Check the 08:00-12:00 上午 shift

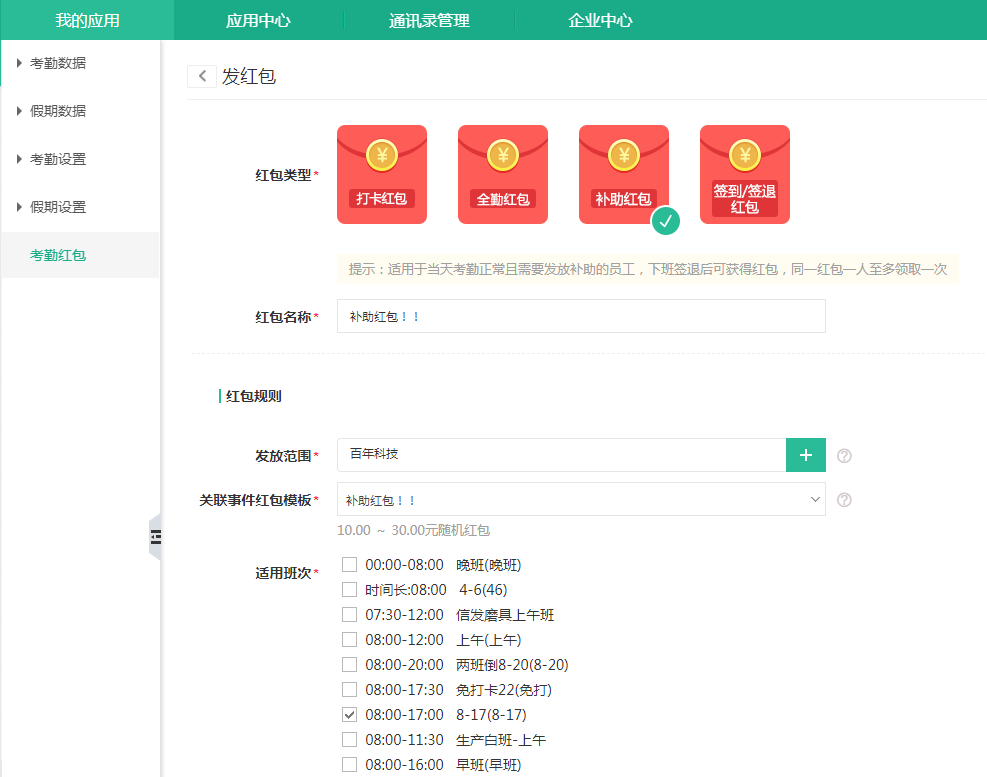click(349, 640)
